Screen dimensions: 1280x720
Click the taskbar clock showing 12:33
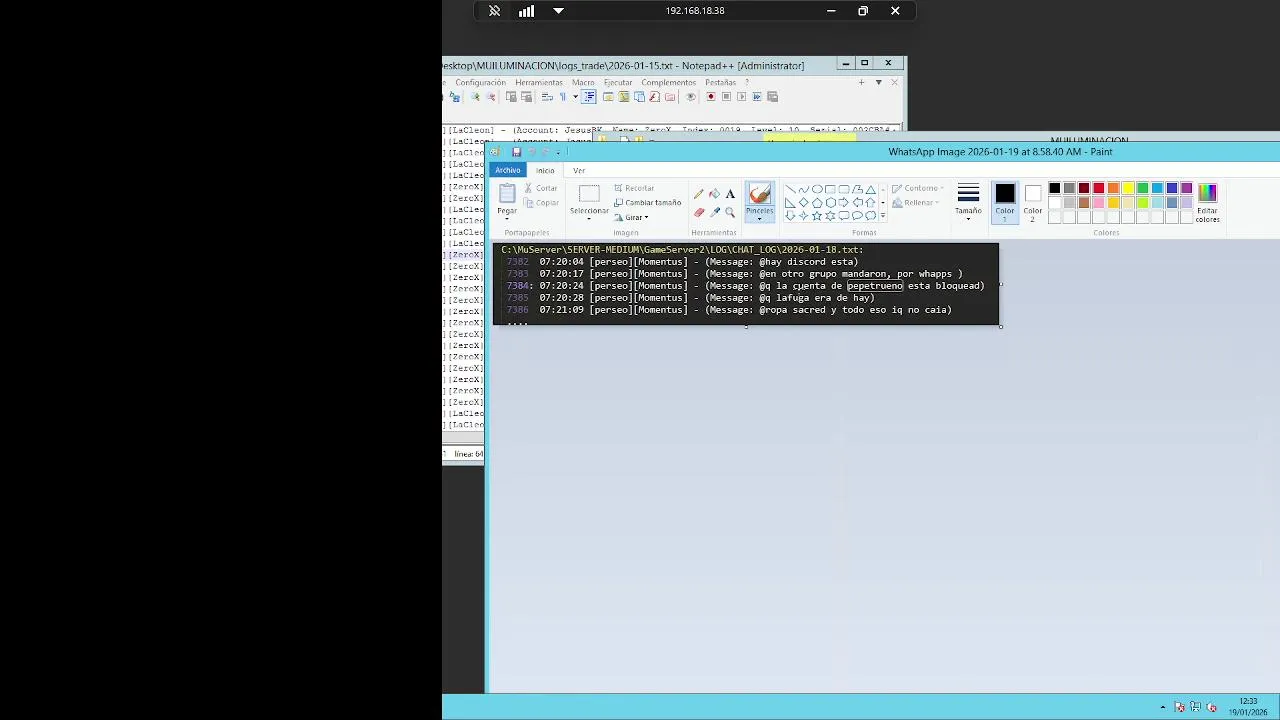[x=1248, y=706]
